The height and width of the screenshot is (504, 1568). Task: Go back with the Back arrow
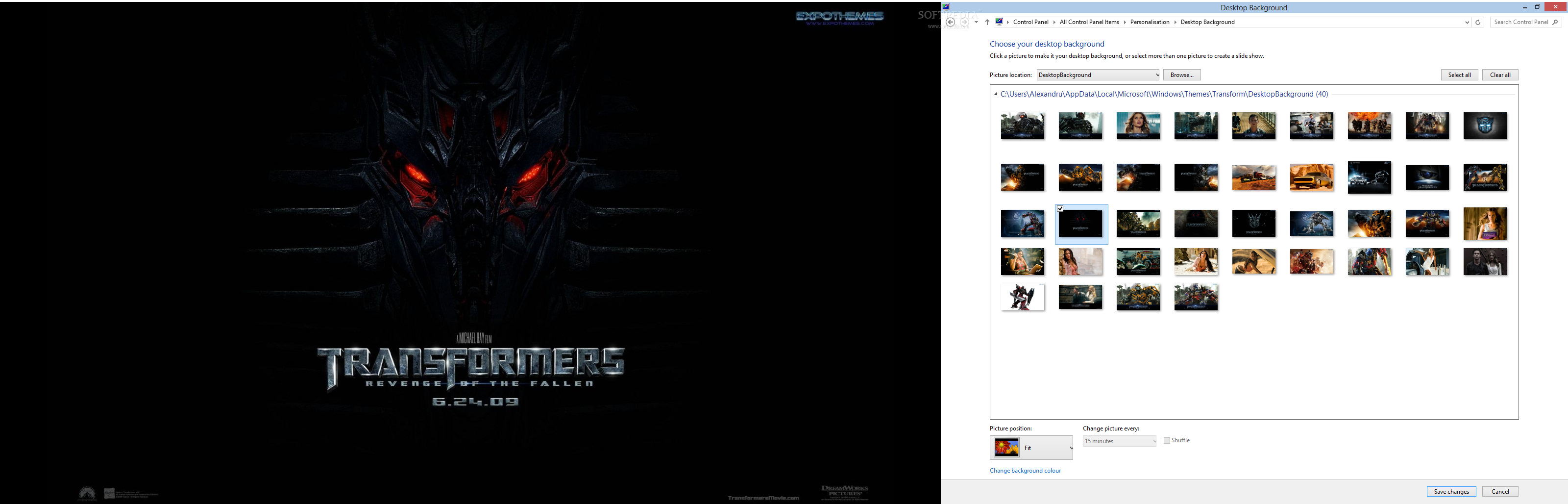(x=950, y=22)
